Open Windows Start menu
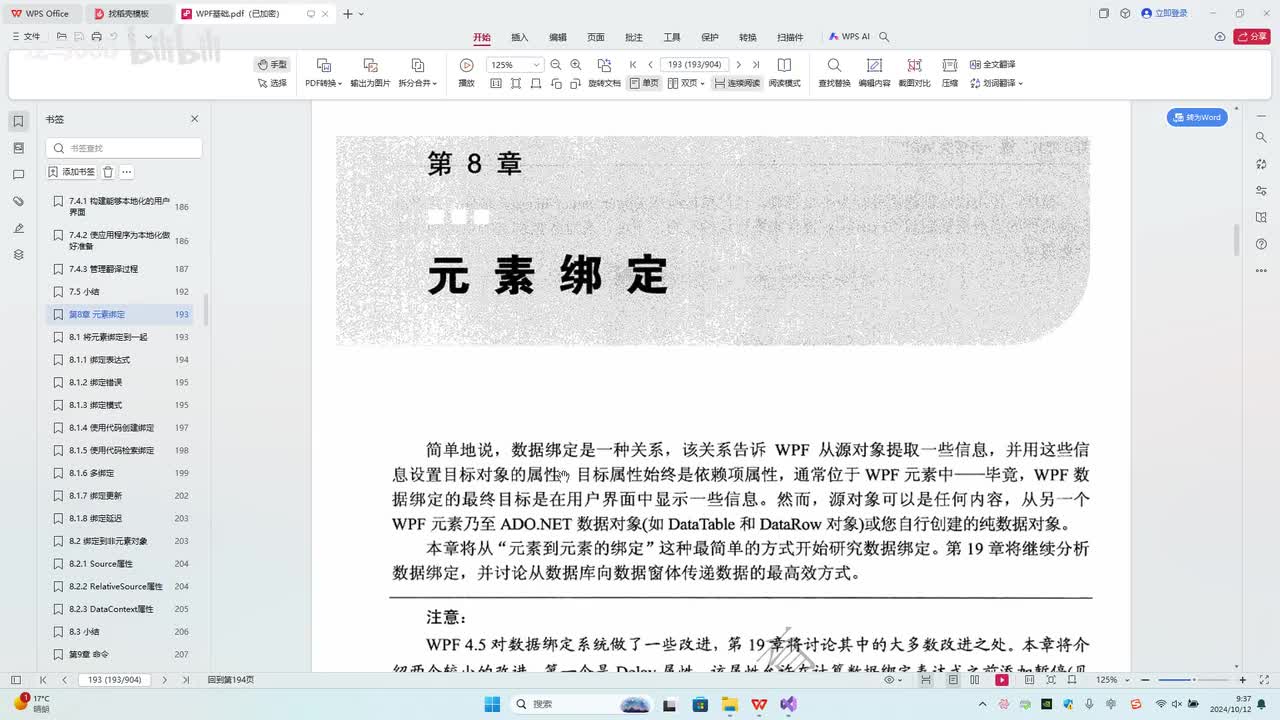1280x720 pixels. point(493,704)
